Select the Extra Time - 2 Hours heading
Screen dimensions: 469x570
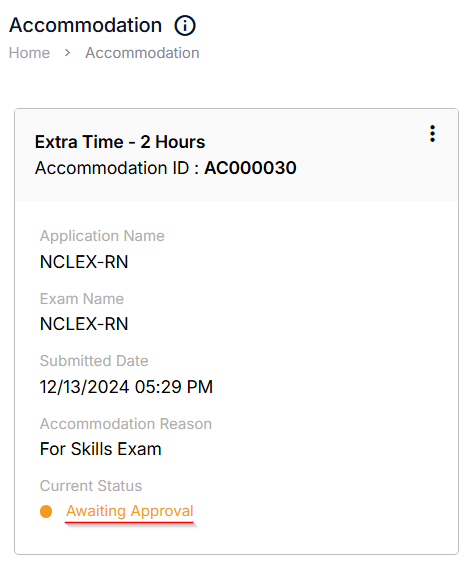click(x=120, y=142)
